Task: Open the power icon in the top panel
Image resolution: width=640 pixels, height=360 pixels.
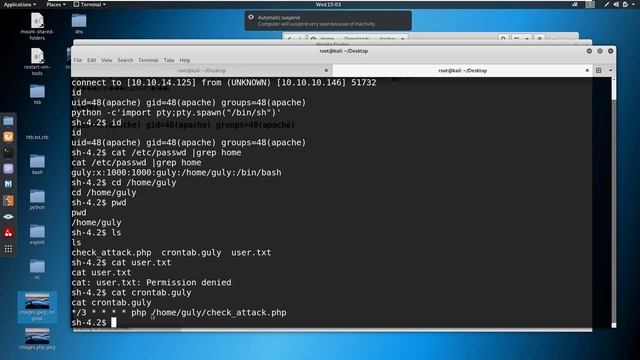Action: 626,4
